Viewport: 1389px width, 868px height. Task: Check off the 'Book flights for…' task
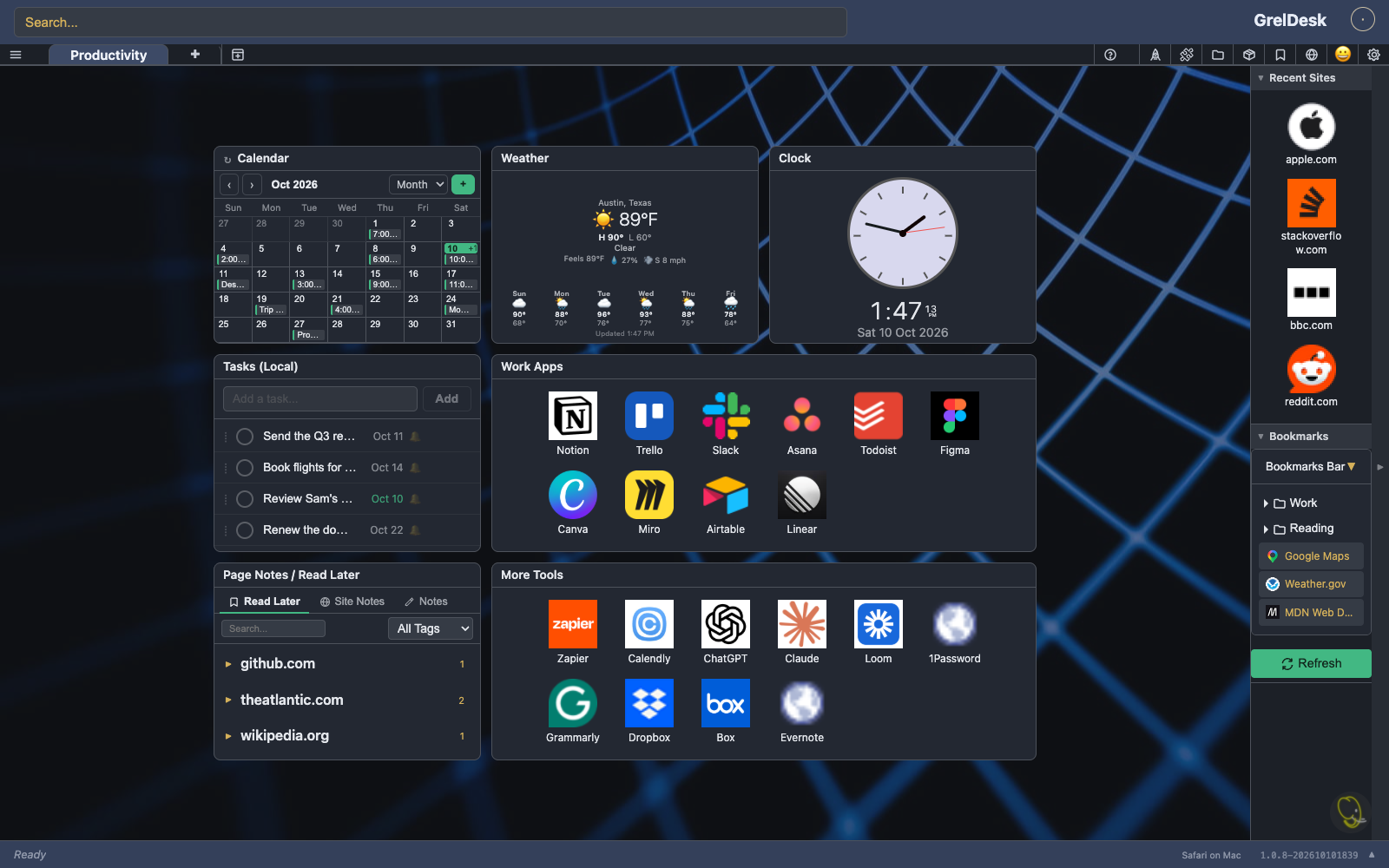[x=245, y=468]
